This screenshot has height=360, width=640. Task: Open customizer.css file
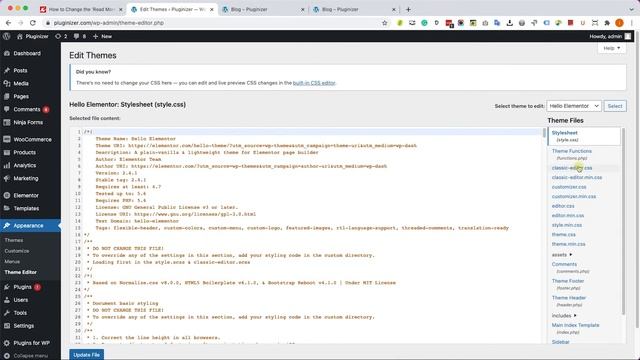tap(569, 187)
